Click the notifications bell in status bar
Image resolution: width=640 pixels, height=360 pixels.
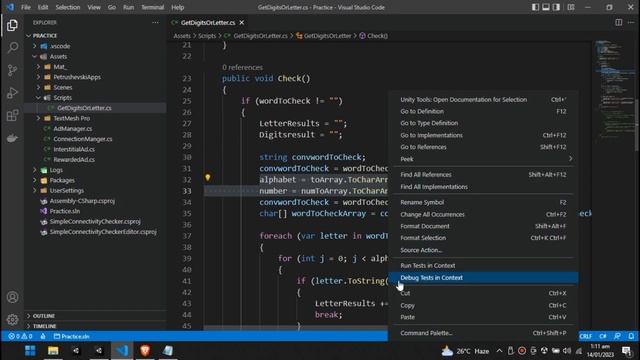click(631, 336)
